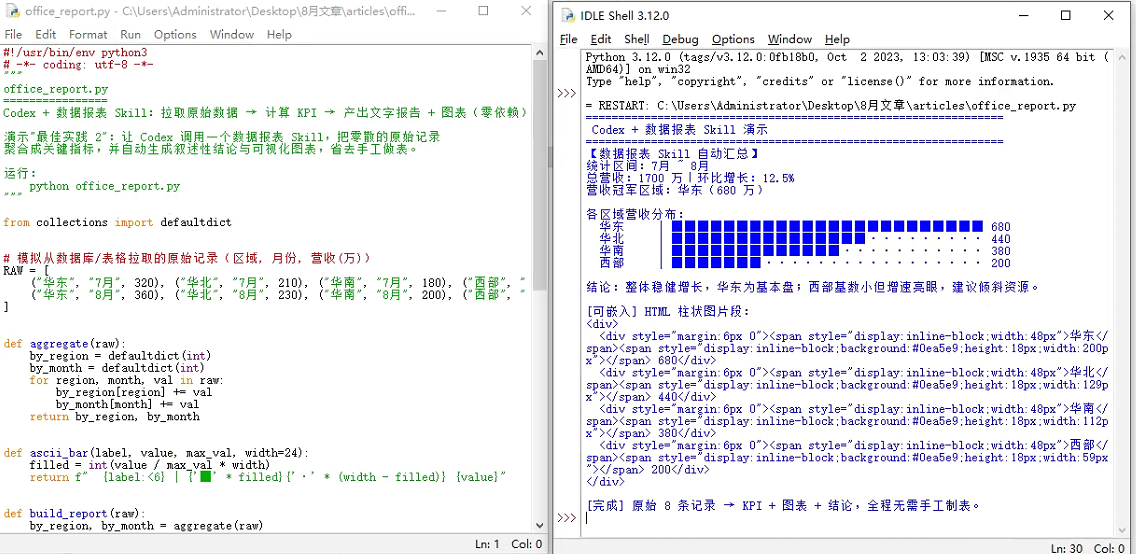Open Options menu in editor window
This screenshot has width=1136, height=554.
click(175, 34)
